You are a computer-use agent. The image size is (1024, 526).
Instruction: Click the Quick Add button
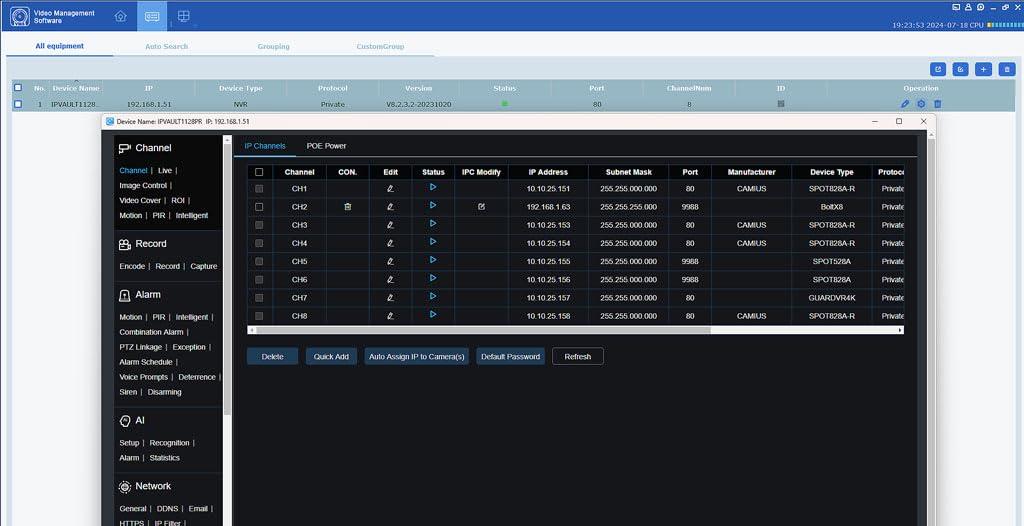331,356
